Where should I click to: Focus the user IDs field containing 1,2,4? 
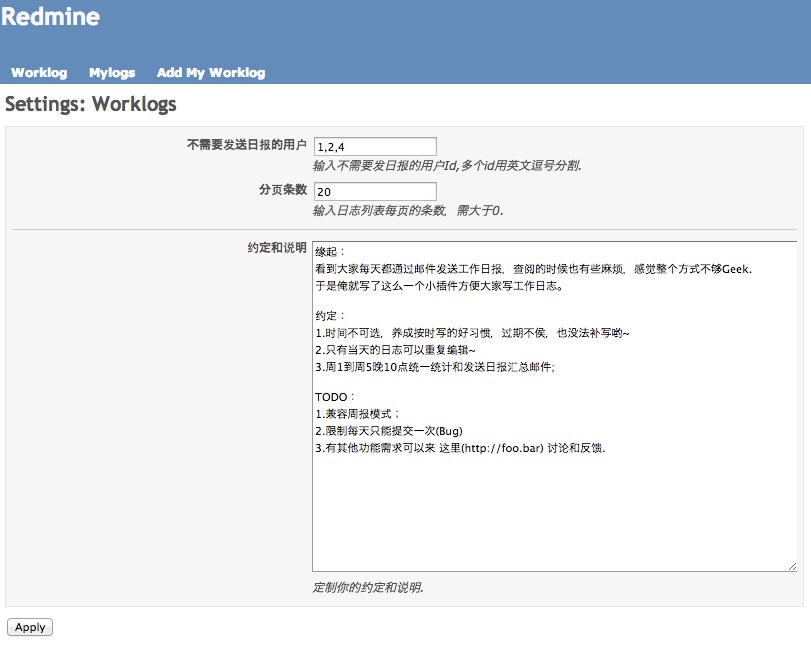pos(375,146)
